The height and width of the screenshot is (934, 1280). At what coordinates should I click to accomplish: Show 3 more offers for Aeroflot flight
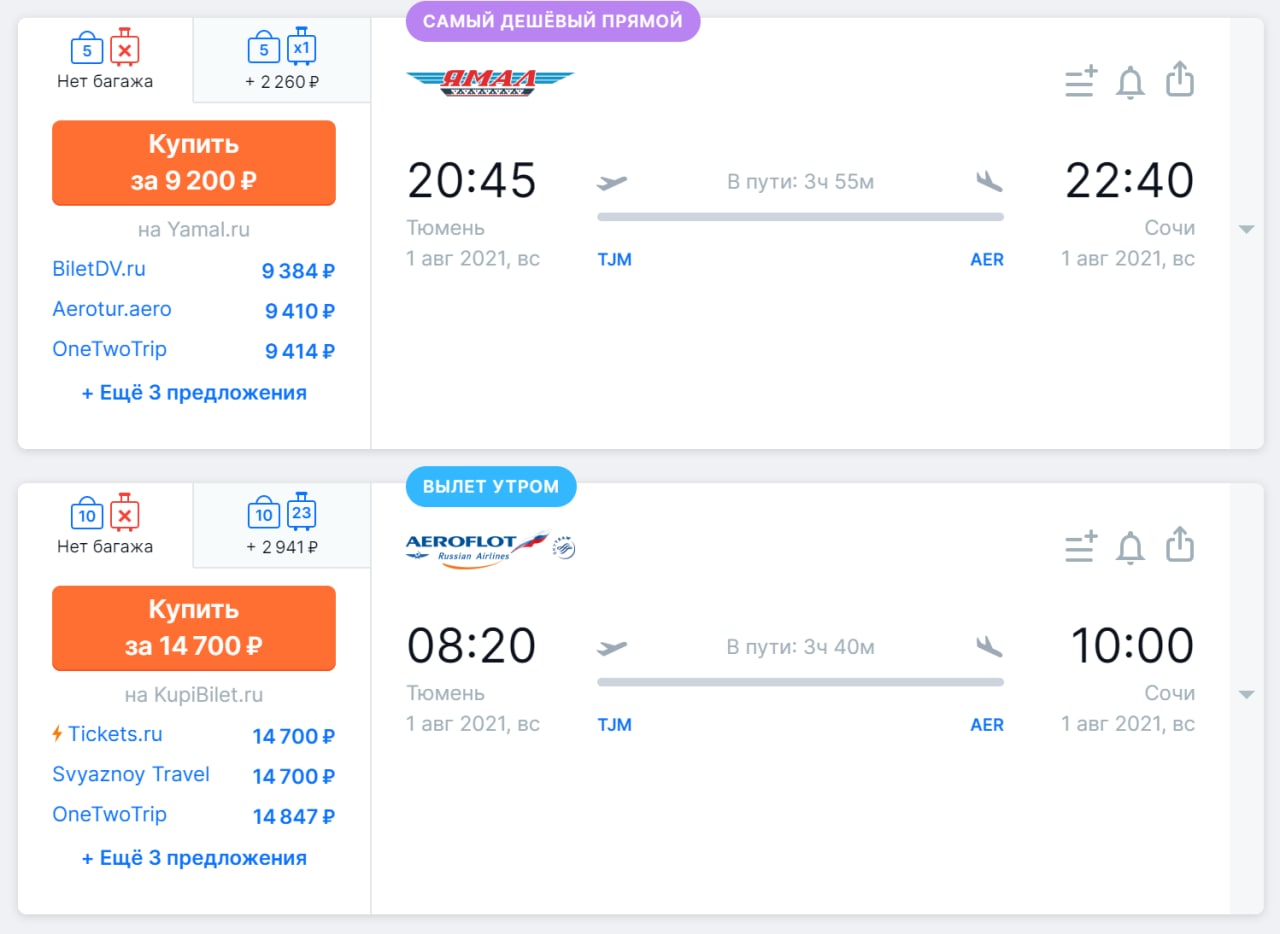194,858
